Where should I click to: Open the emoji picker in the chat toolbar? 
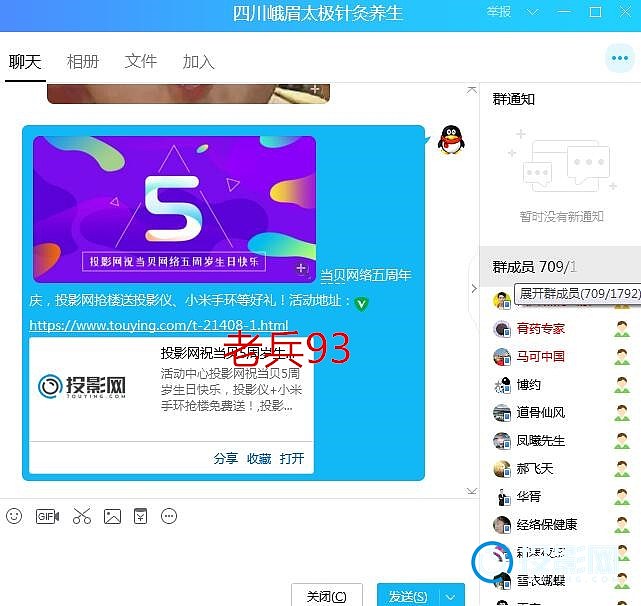[14, 516]
